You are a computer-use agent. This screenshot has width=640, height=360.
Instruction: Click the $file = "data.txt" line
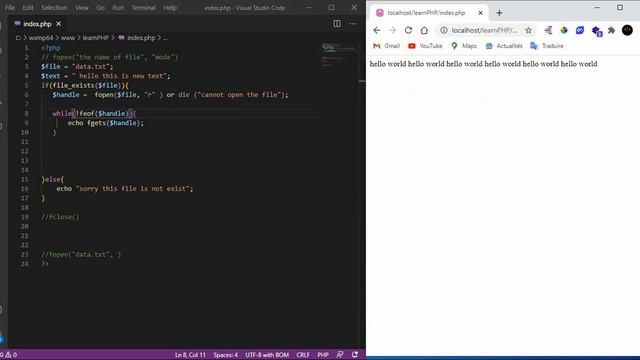click(77, 67)
